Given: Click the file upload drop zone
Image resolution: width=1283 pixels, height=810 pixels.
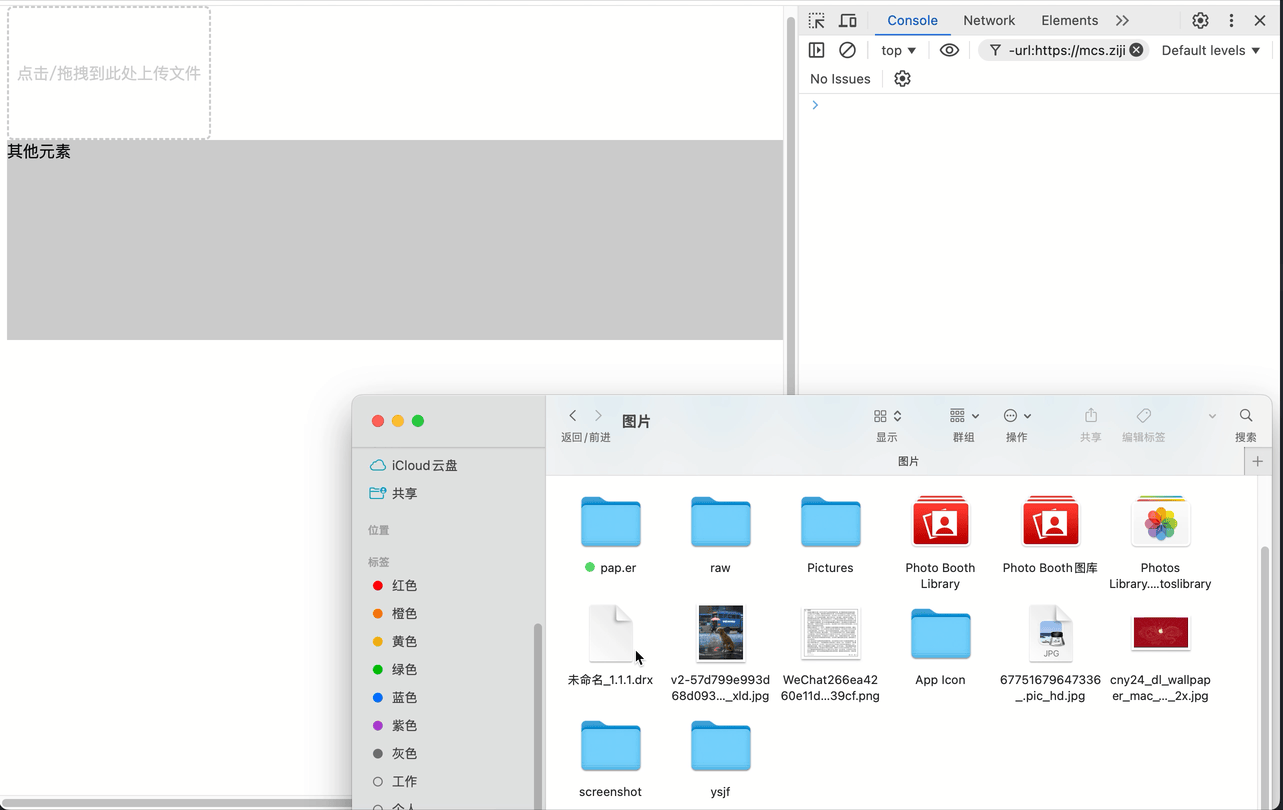Looking at the screenshot, I should 108,72.
